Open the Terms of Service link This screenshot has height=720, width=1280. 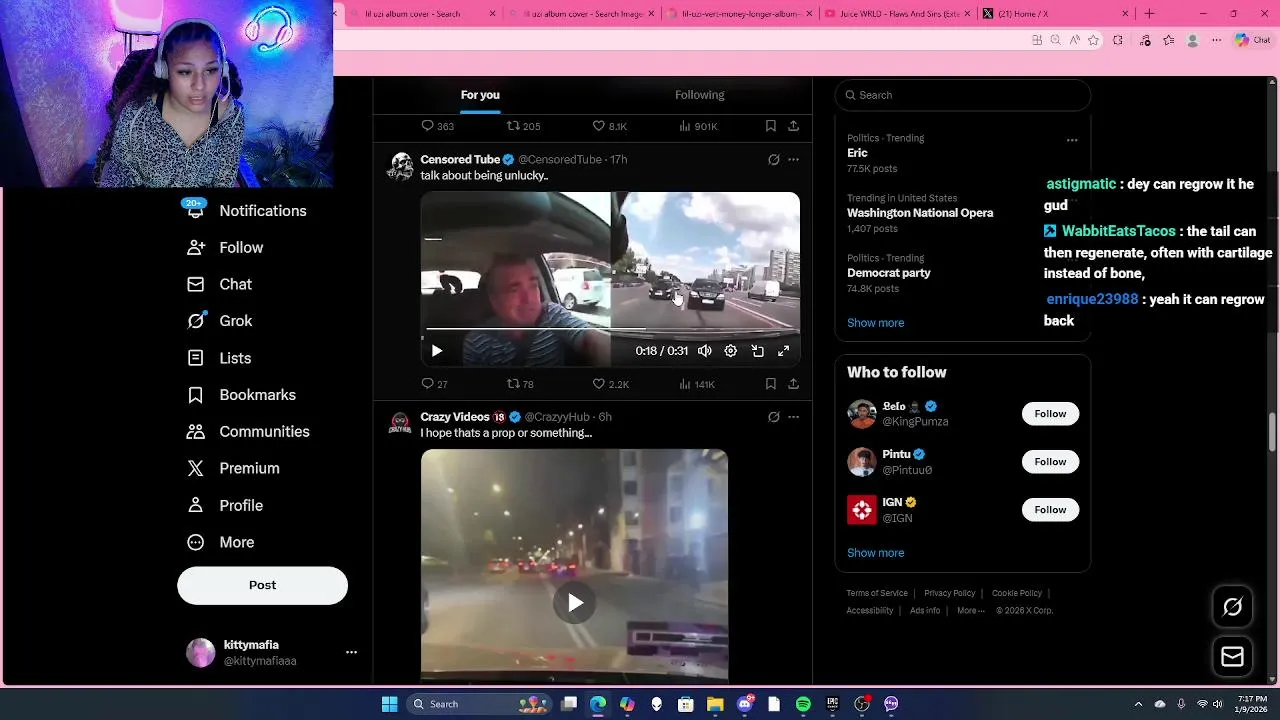[x=877, y=593]
